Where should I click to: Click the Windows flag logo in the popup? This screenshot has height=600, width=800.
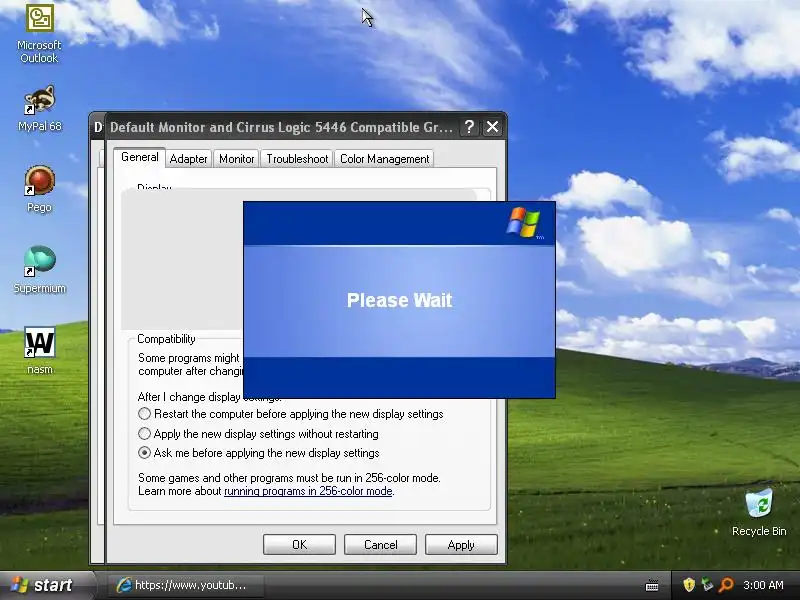click(524, 222)
